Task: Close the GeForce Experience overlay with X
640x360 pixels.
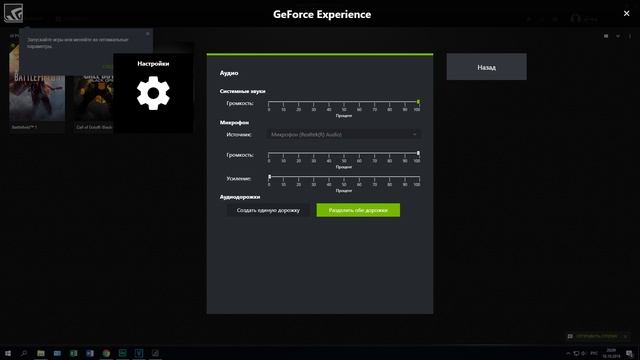Action: tap(626, 13)
